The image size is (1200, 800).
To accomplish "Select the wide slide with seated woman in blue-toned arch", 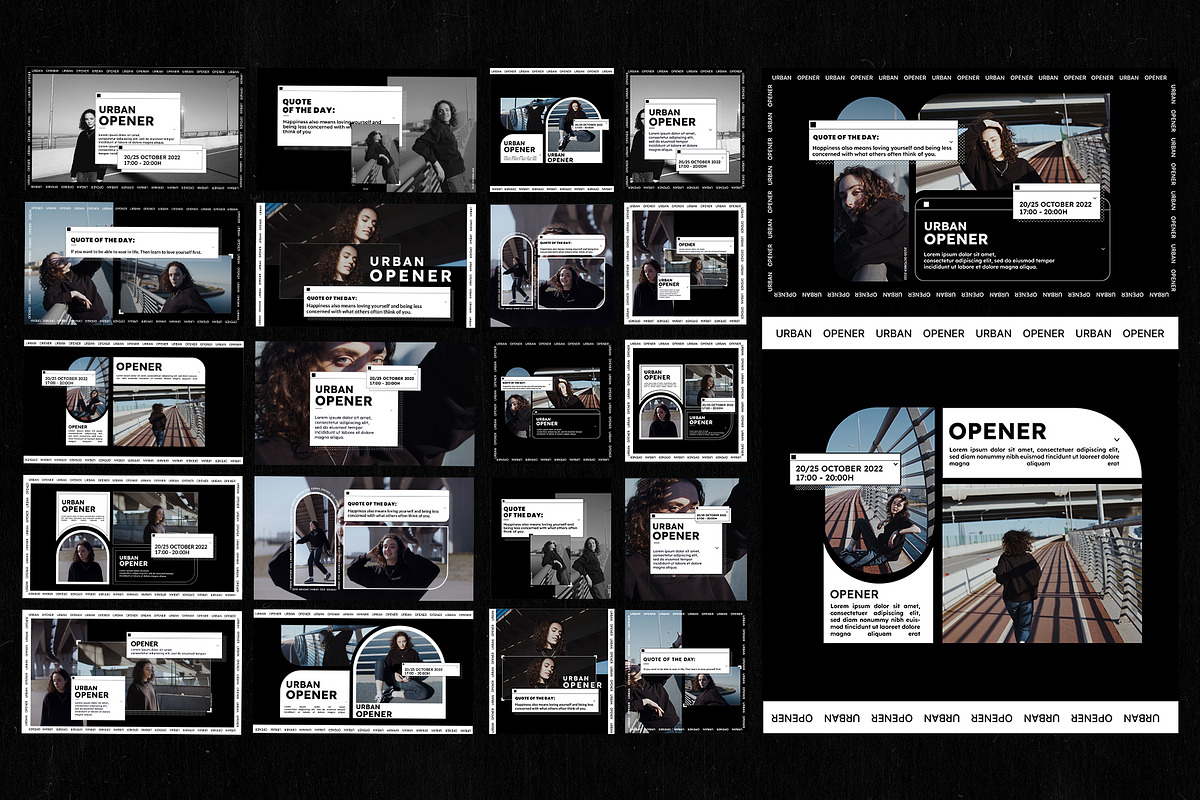I will click(x=365, y=674).
